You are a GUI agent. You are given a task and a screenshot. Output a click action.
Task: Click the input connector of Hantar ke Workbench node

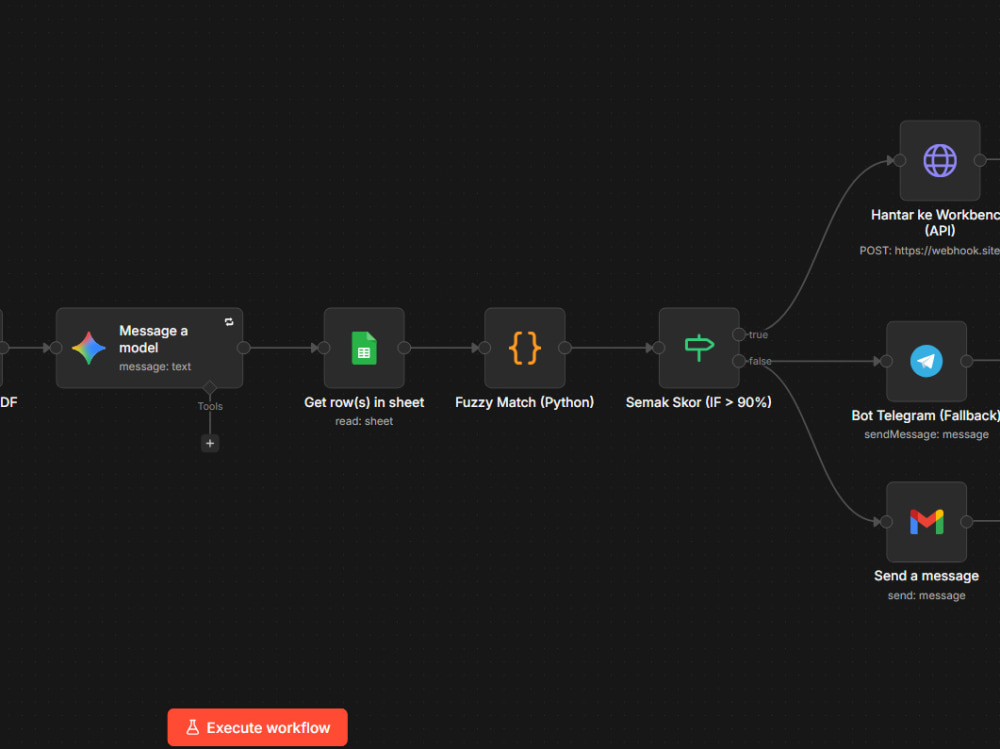pos(900,161)
